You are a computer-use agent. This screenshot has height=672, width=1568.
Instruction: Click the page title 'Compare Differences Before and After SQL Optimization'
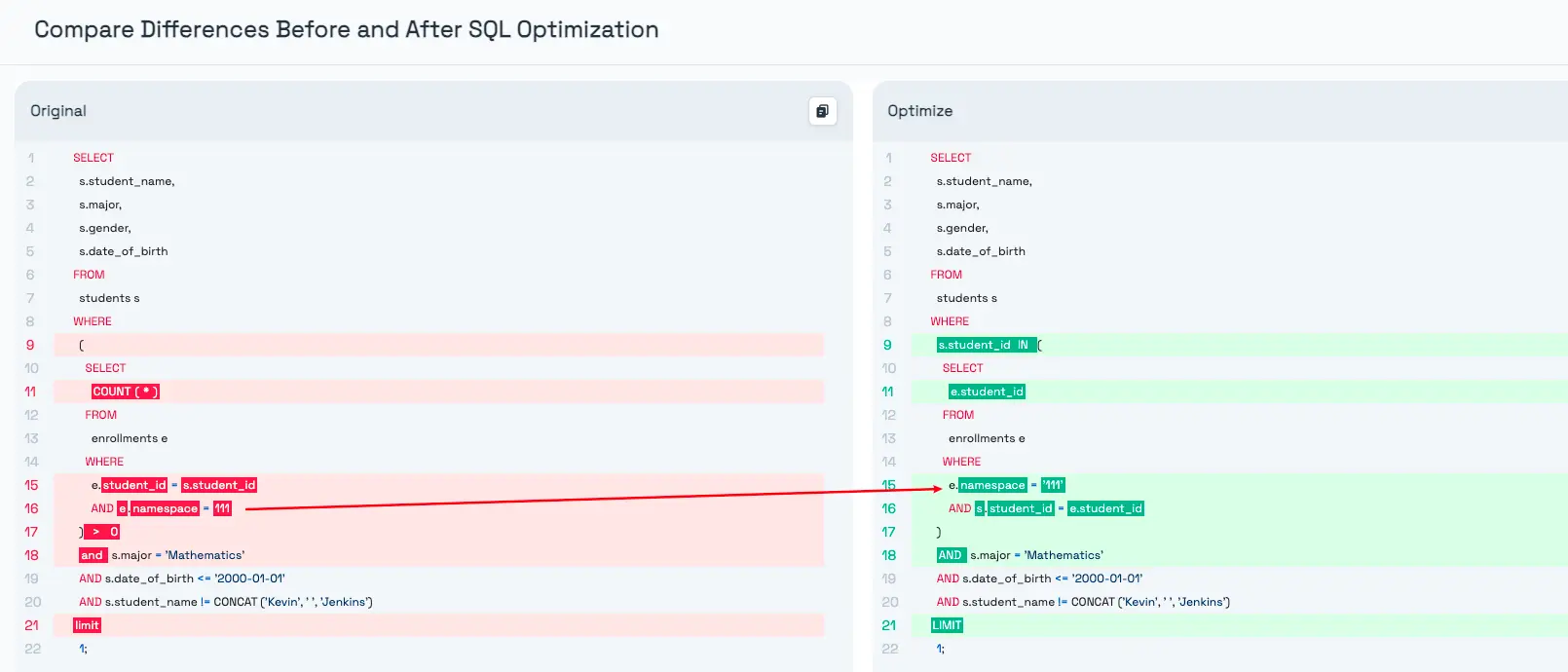pos(347,29)
